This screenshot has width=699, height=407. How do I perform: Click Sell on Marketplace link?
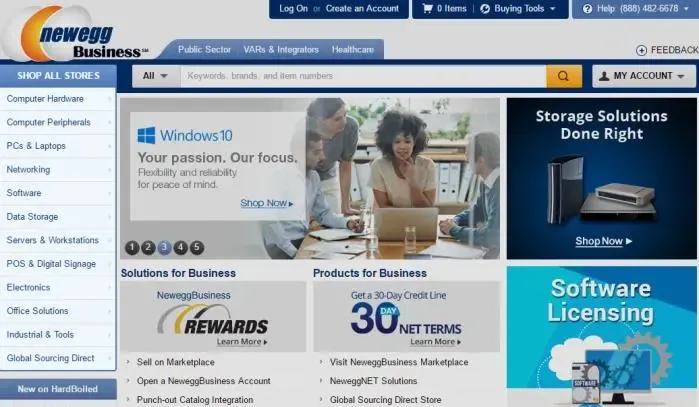(176, 362)
